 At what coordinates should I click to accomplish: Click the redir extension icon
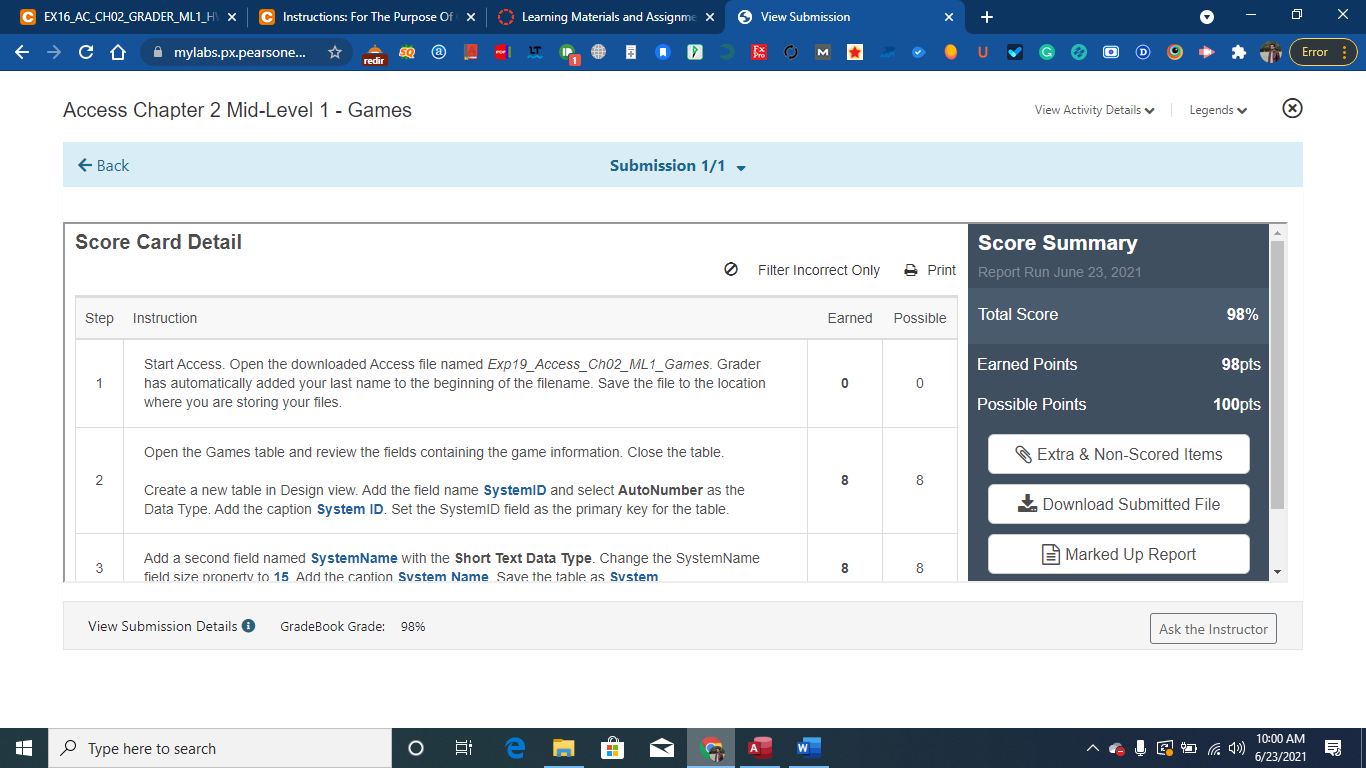point(374,54)
